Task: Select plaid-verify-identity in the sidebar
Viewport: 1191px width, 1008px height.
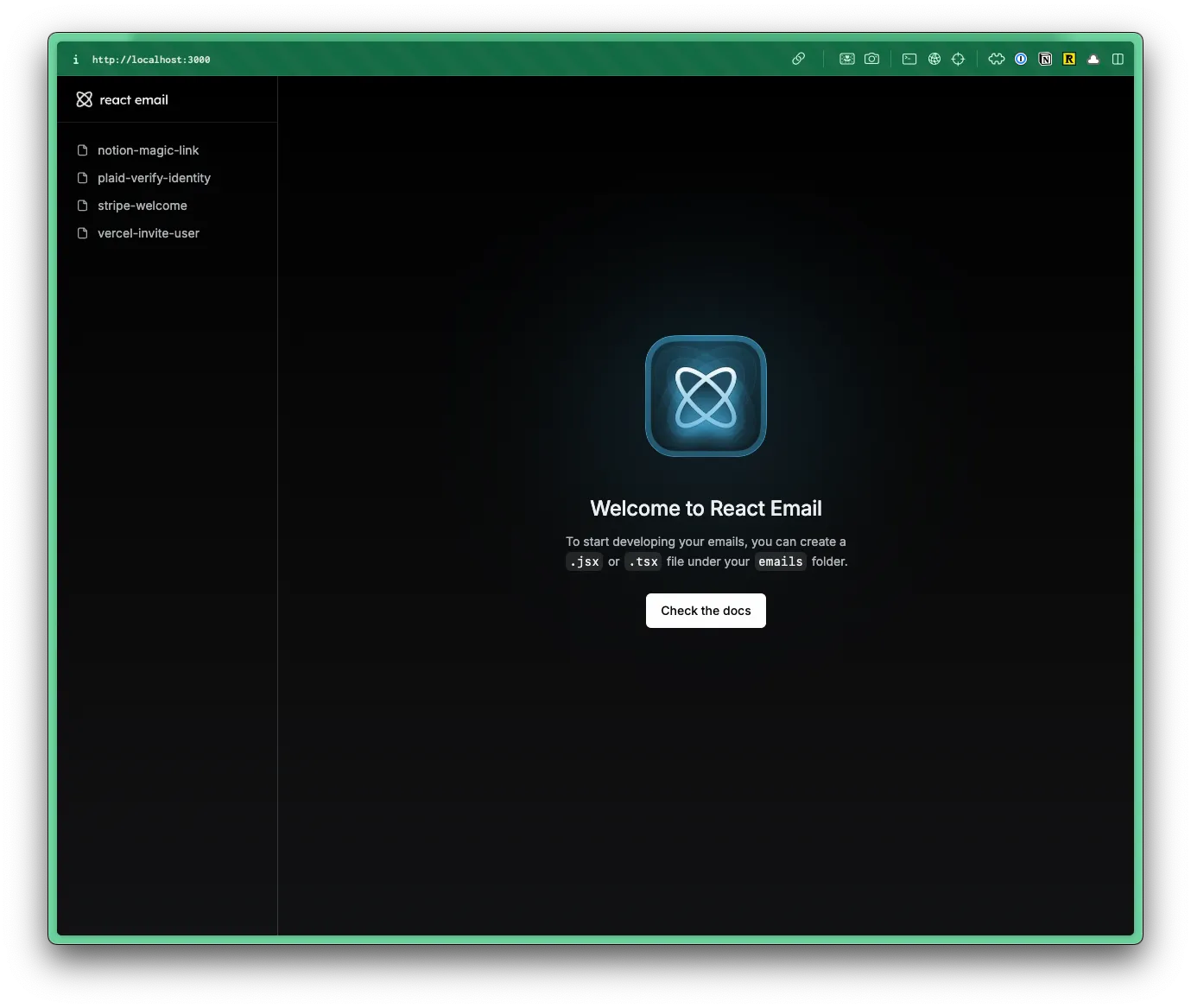Action: 154,178
